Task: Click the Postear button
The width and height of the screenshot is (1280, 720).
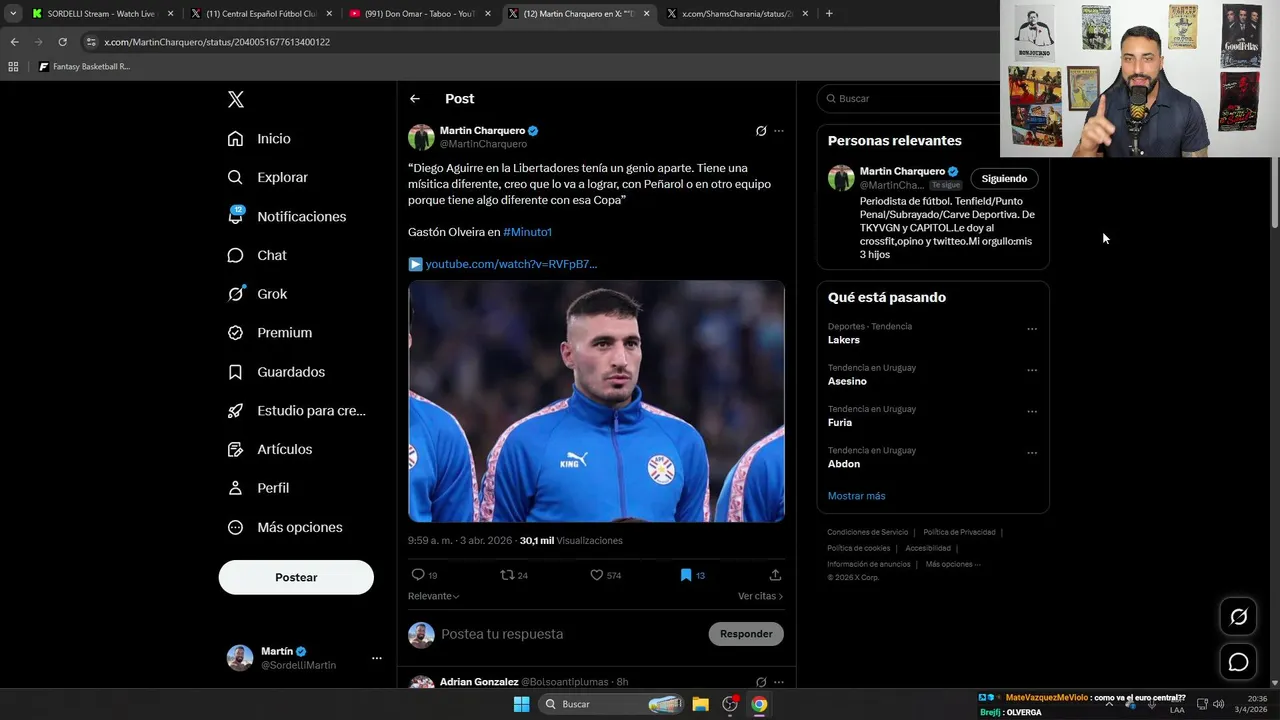Action: click(x=296, y=577)
